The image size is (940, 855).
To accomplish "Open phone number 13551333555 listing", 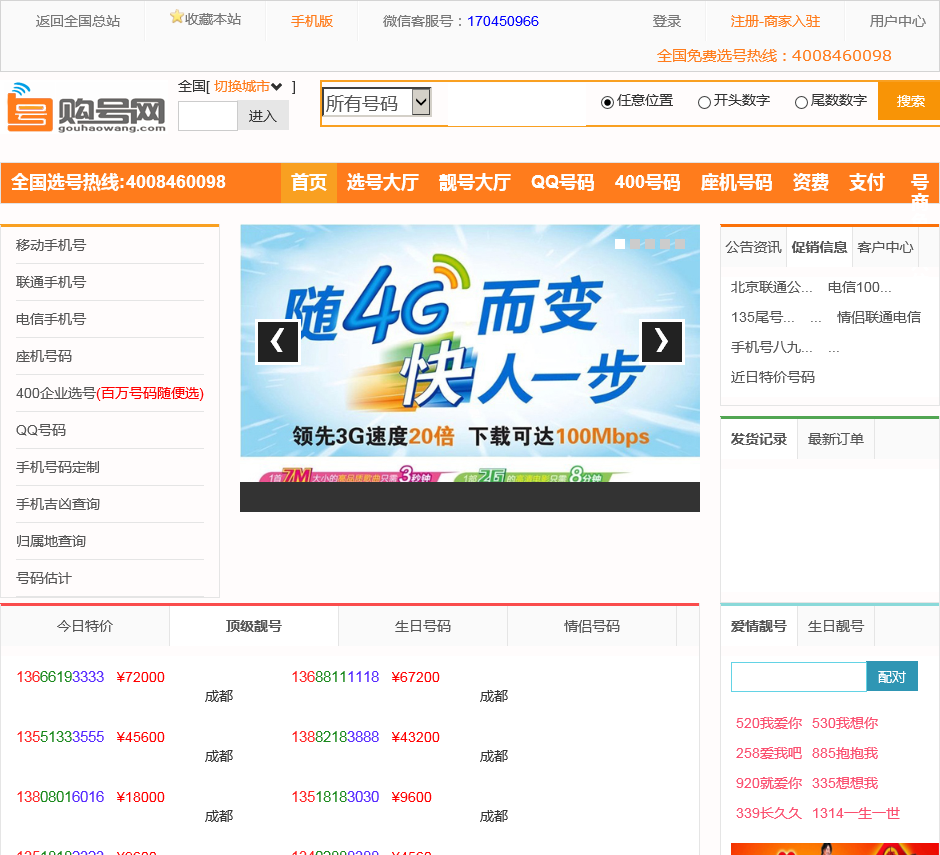I will 60,737.
